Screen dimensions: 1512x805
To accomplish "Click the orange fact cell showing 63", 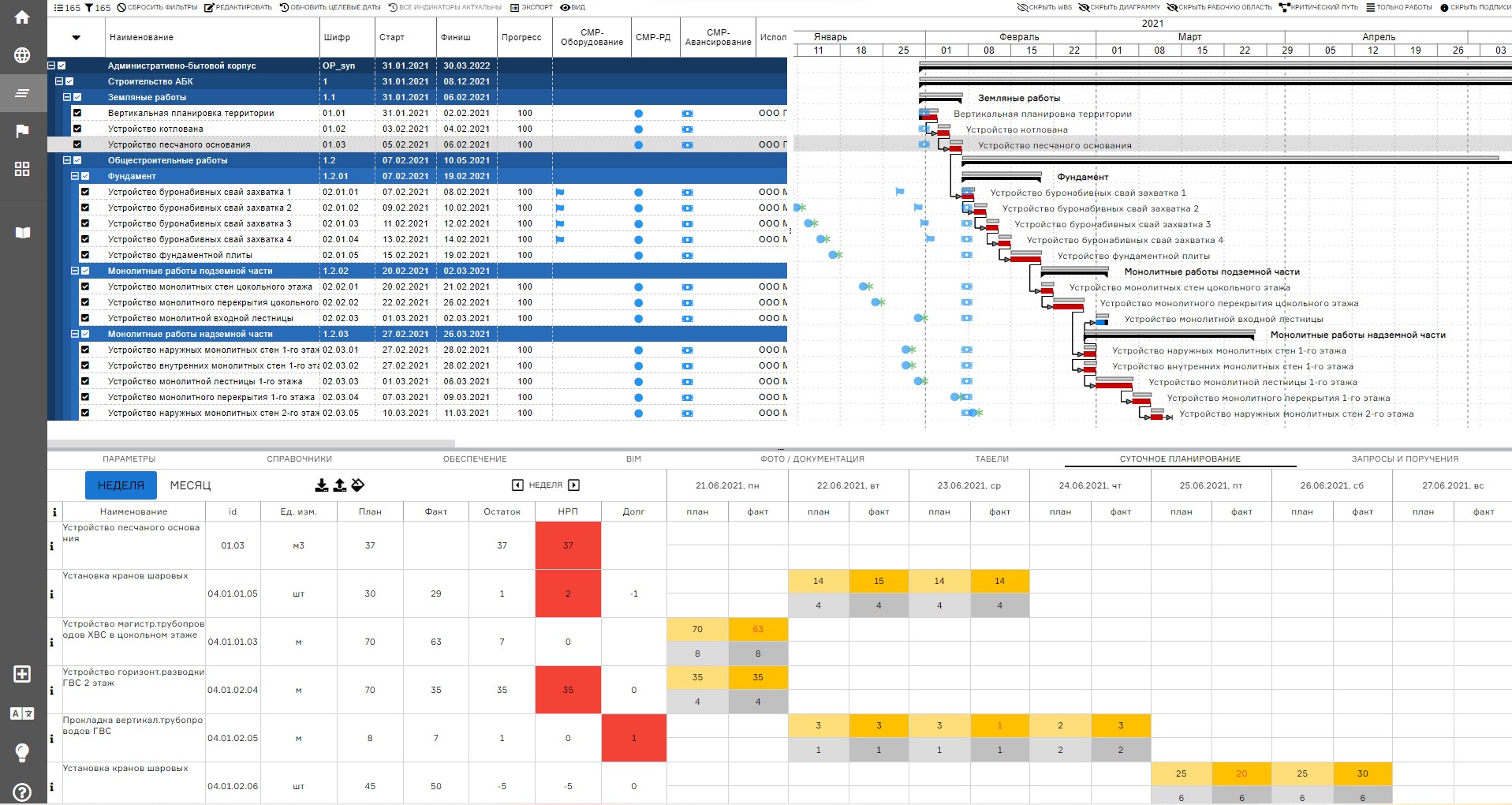I will coord(758,629).
